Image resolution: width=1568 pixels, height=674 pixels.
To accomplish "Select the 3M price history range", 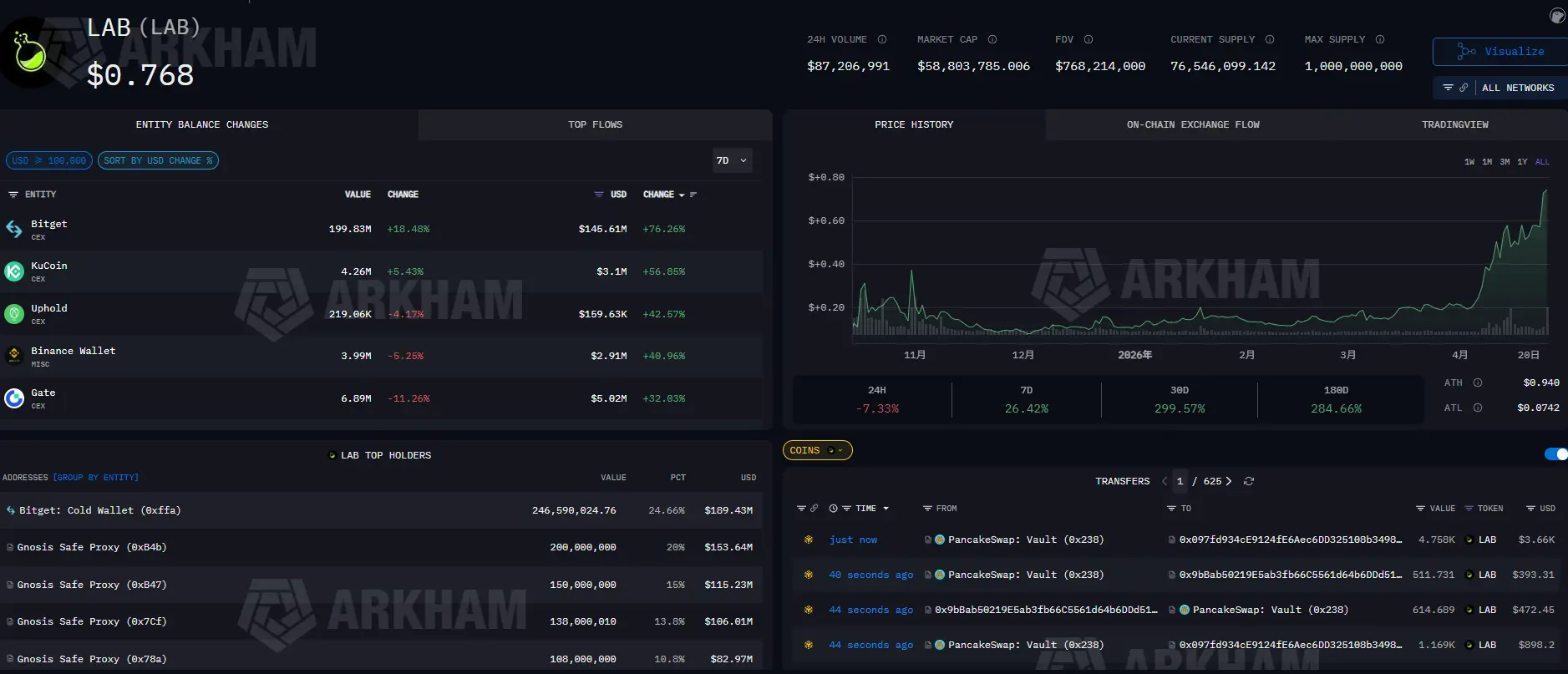I will click(1505, 162).
